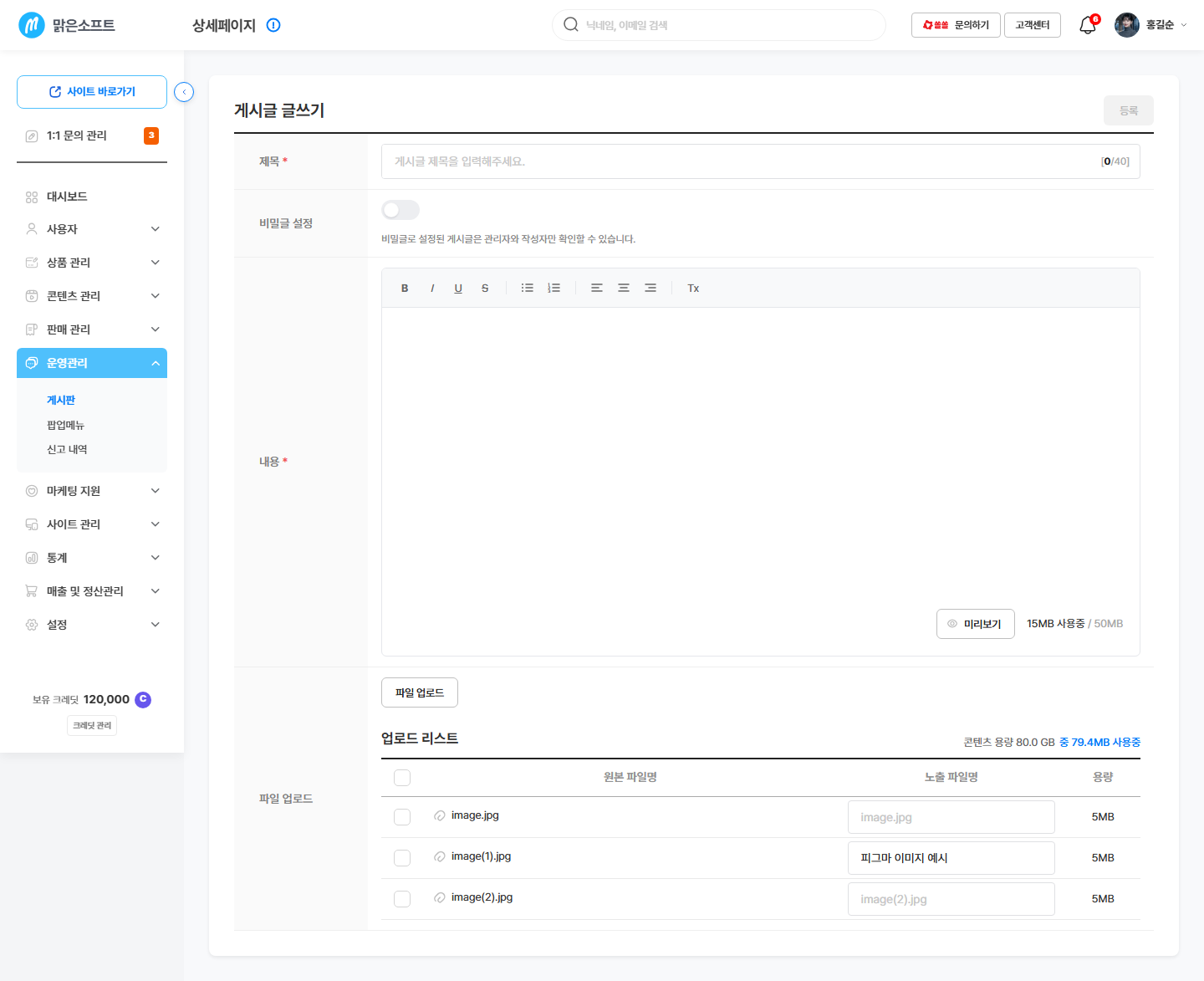Center align the editor text

624,288
